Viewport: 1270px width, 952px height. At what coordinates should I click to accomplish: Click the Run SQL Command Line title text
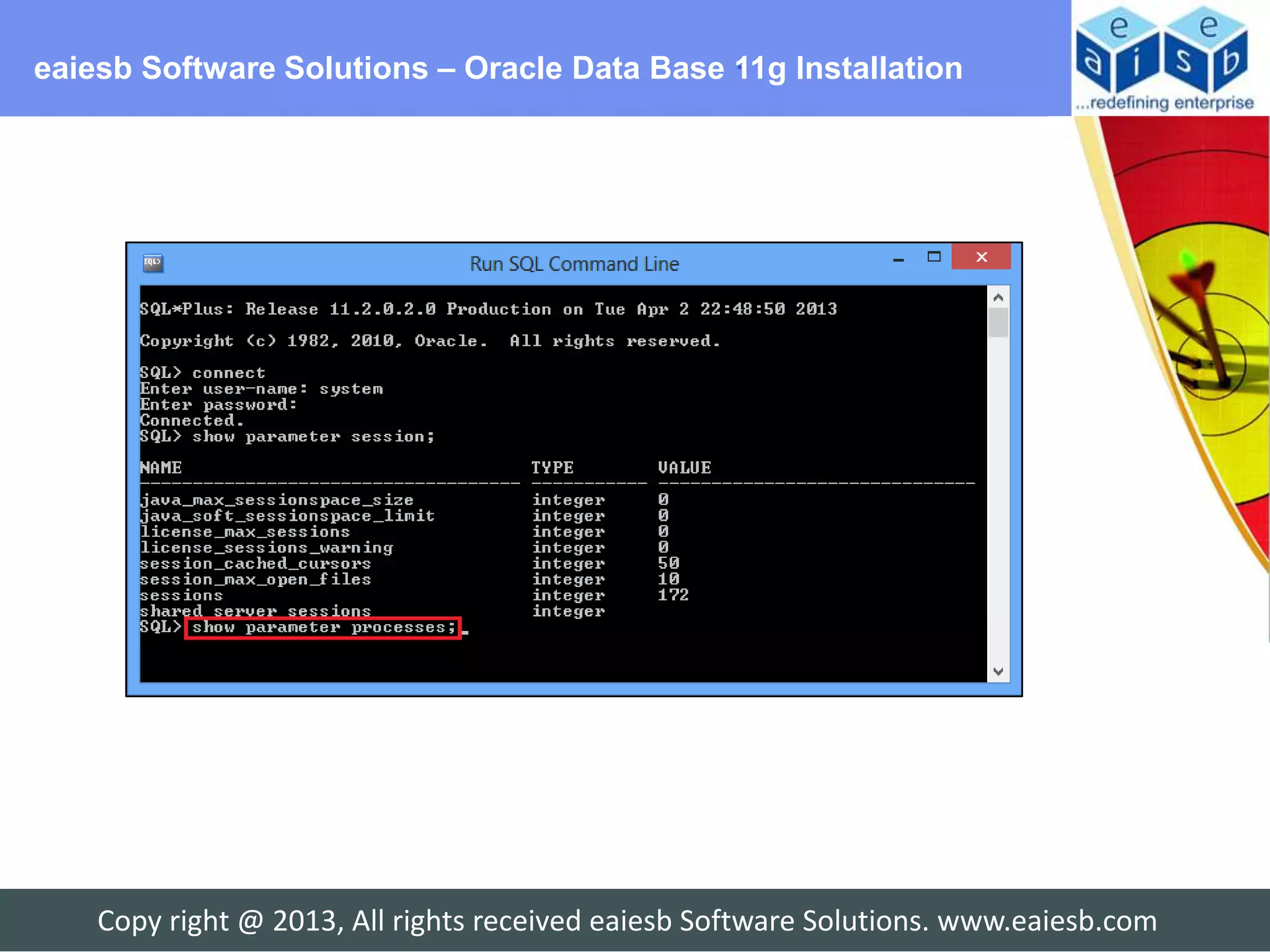574,264
